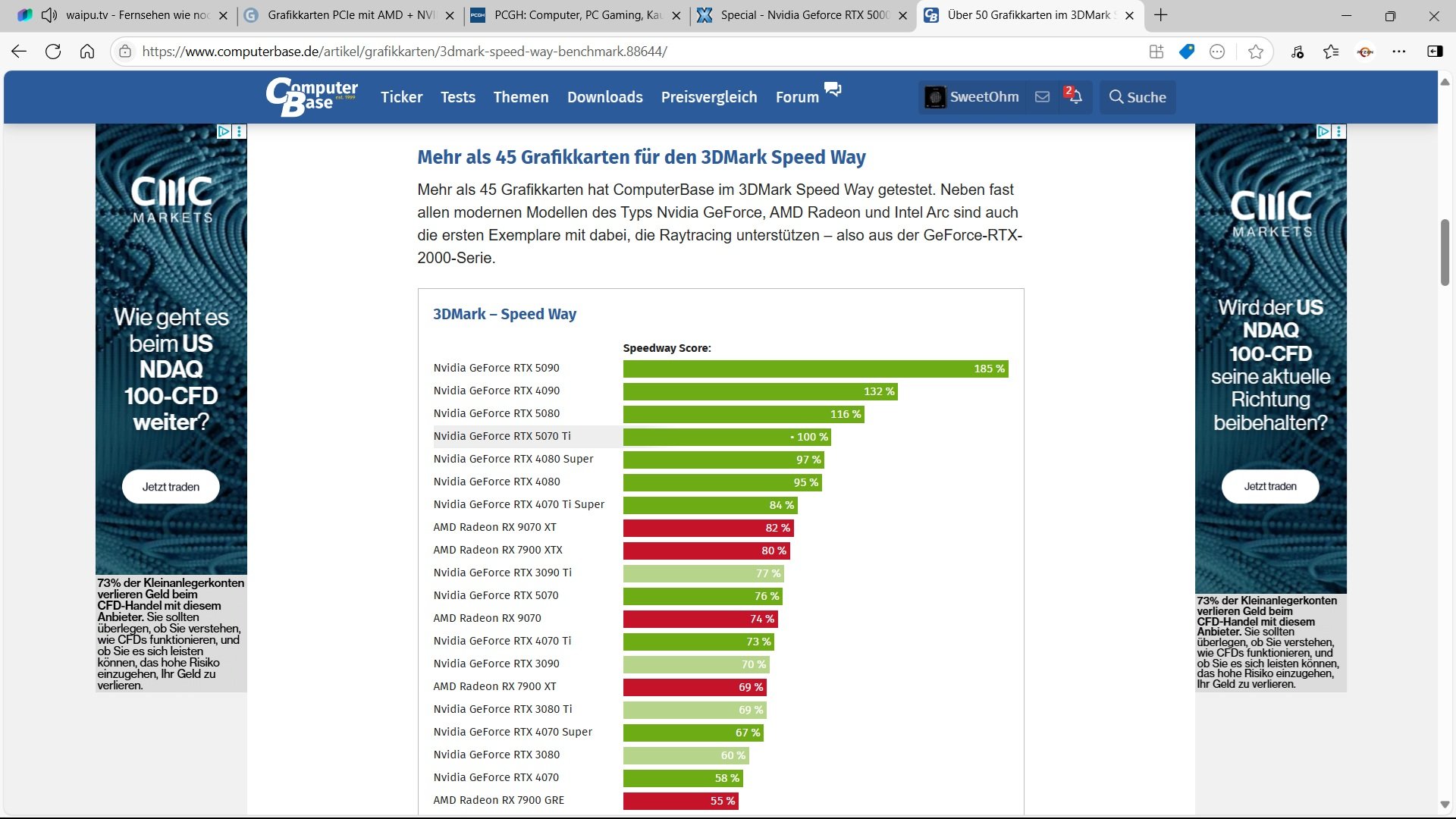Switch to the PCGH tab
Image resolution: width=1456 pixels, height=819 pixels.
[576, 15]
